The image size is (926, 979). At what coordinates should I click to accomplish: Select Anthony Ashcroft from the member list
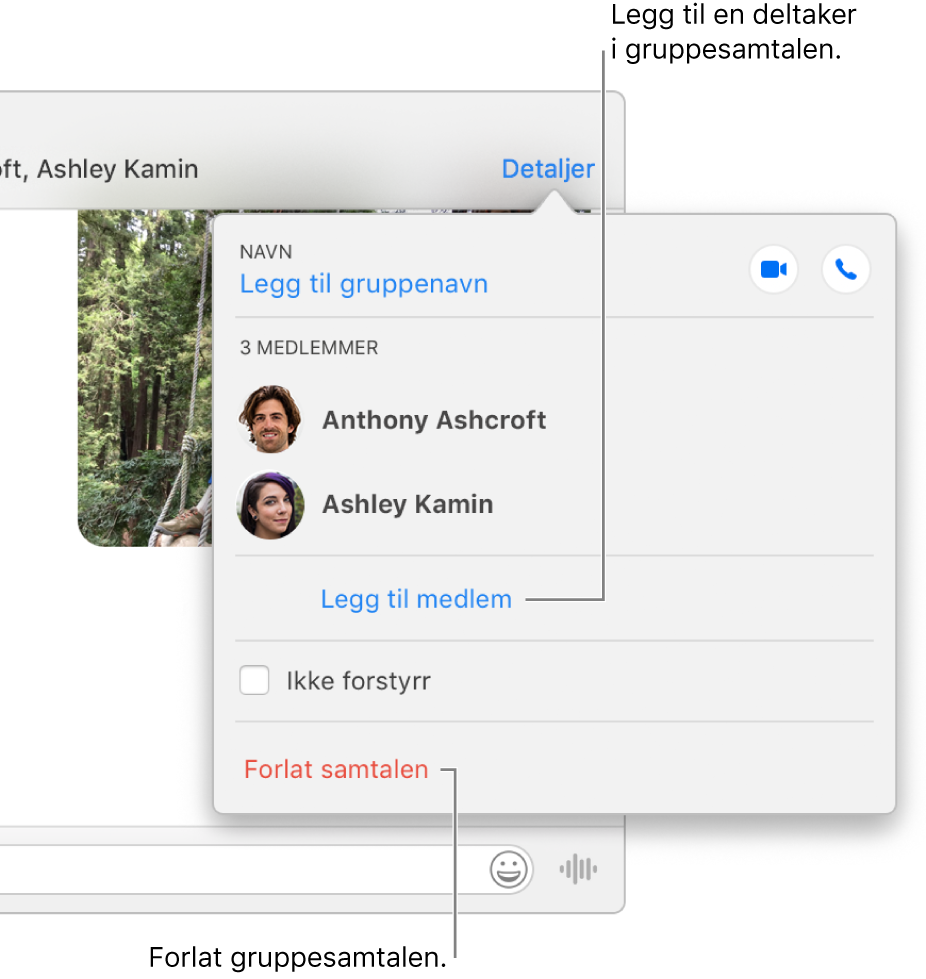click(433, 420)
